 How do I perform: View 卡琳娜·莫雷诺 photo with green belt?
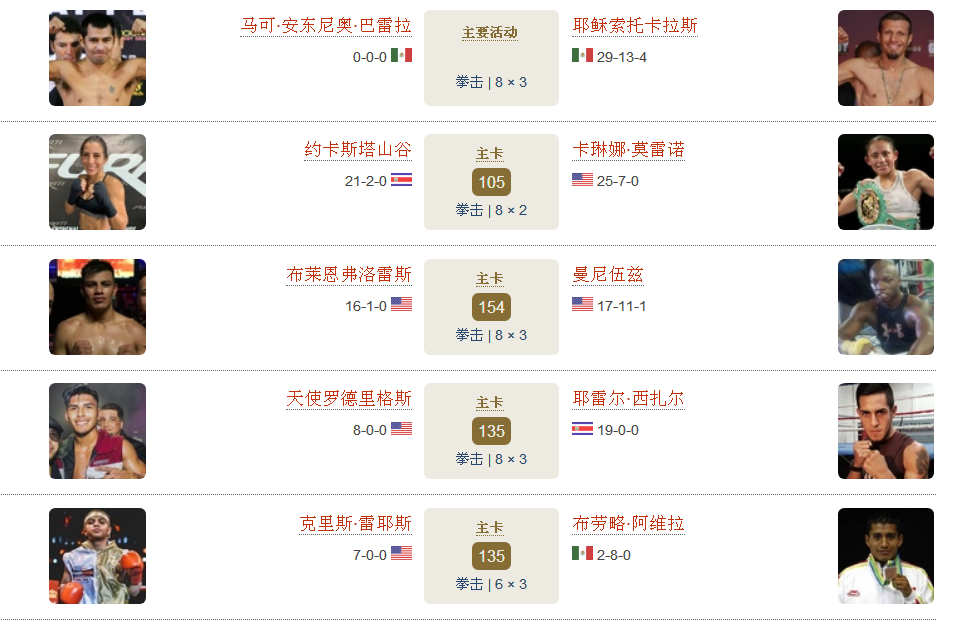point(886,182)
